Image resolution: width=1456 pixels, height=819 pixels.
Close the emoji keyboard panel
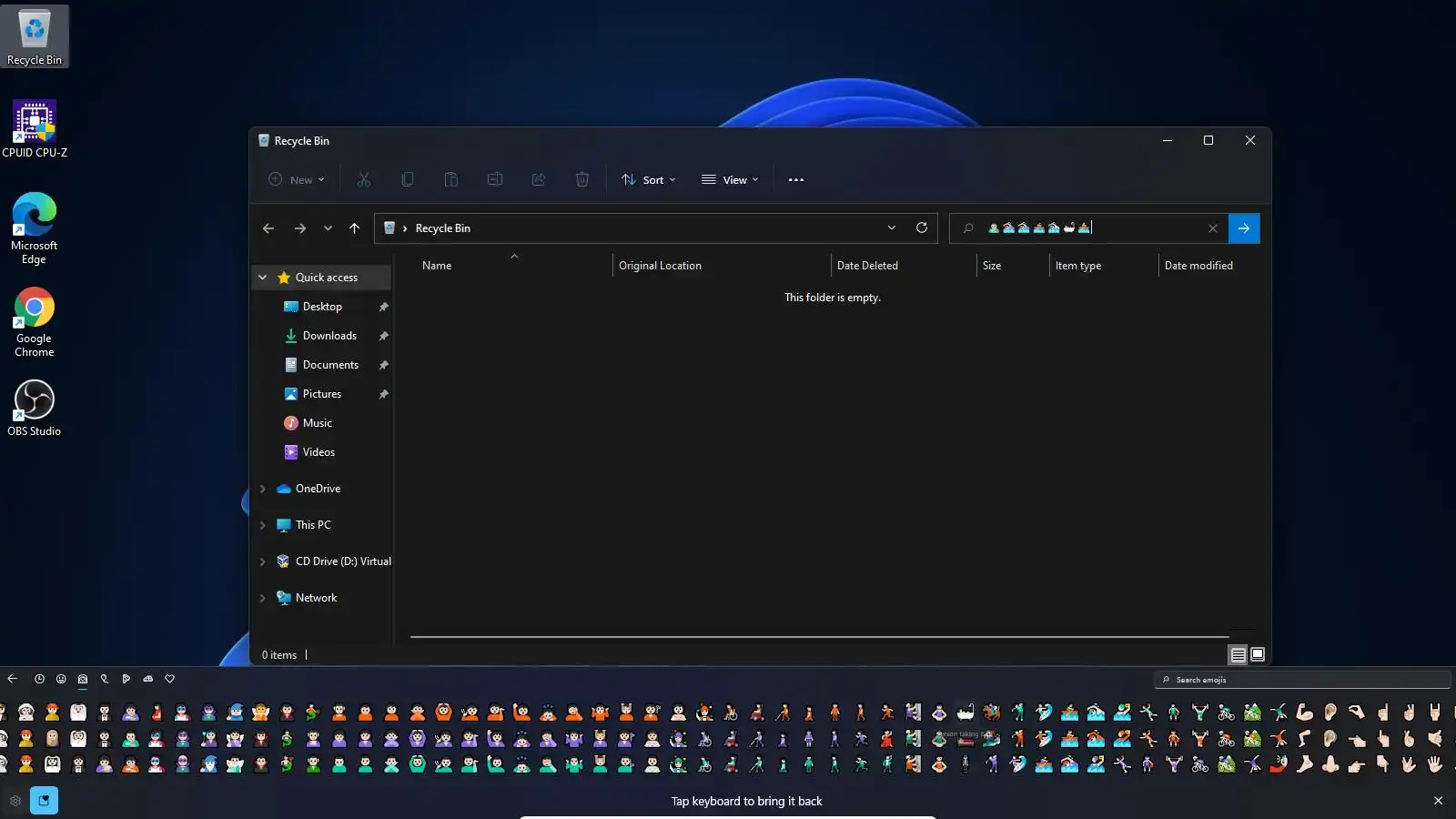click(x=1438, y=801)
